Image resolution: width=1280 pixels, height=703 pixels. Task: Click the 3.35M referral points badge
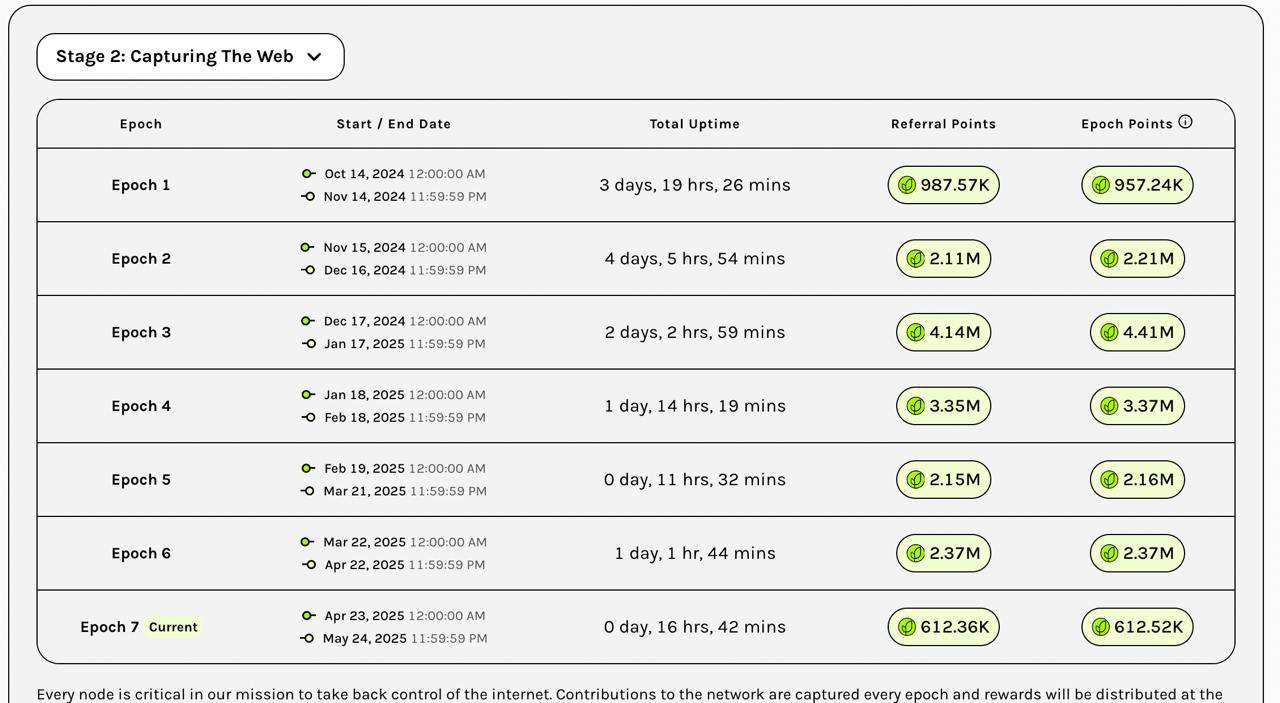coord(943,406)
